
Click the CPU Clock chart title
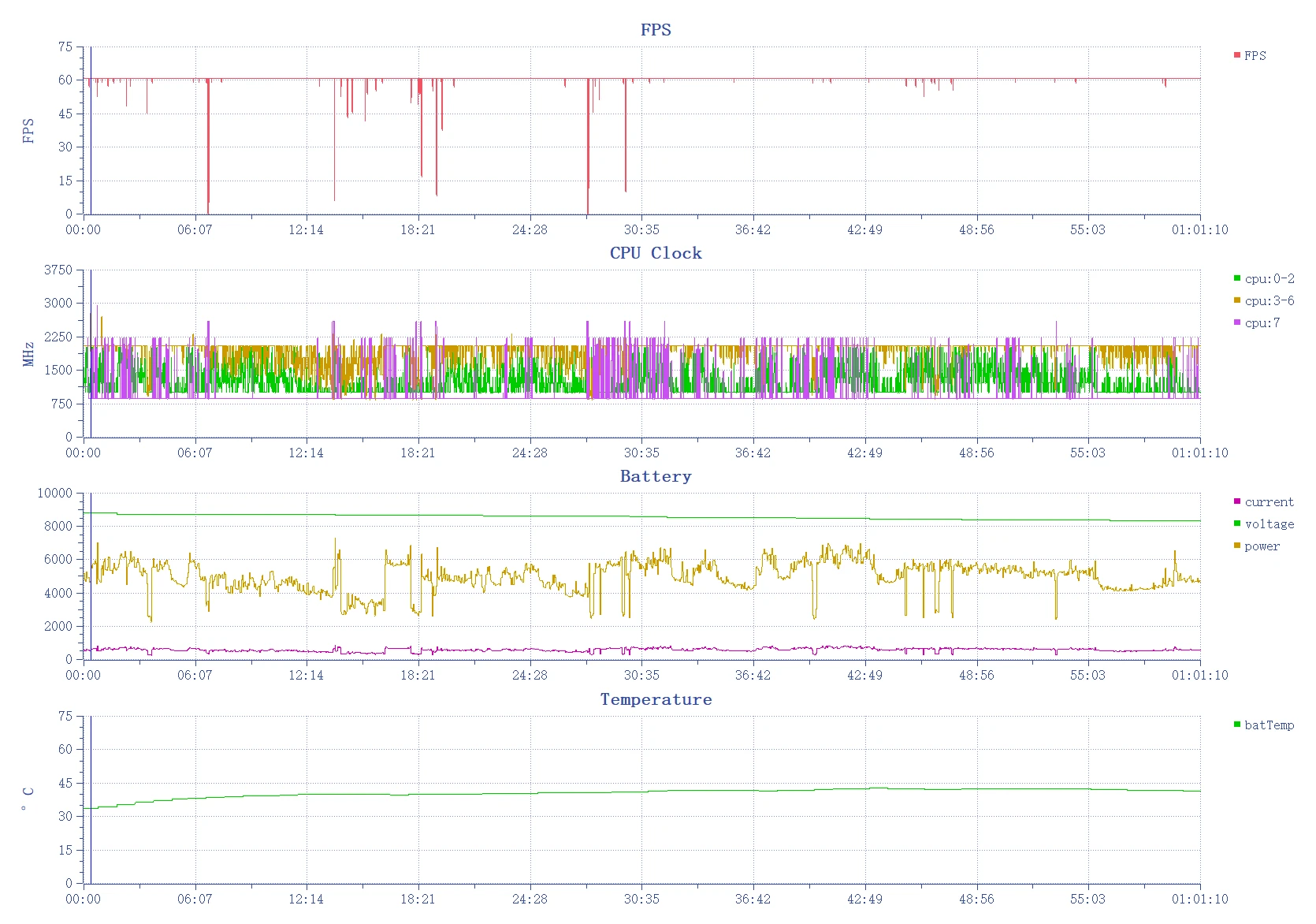coord(656,253)
